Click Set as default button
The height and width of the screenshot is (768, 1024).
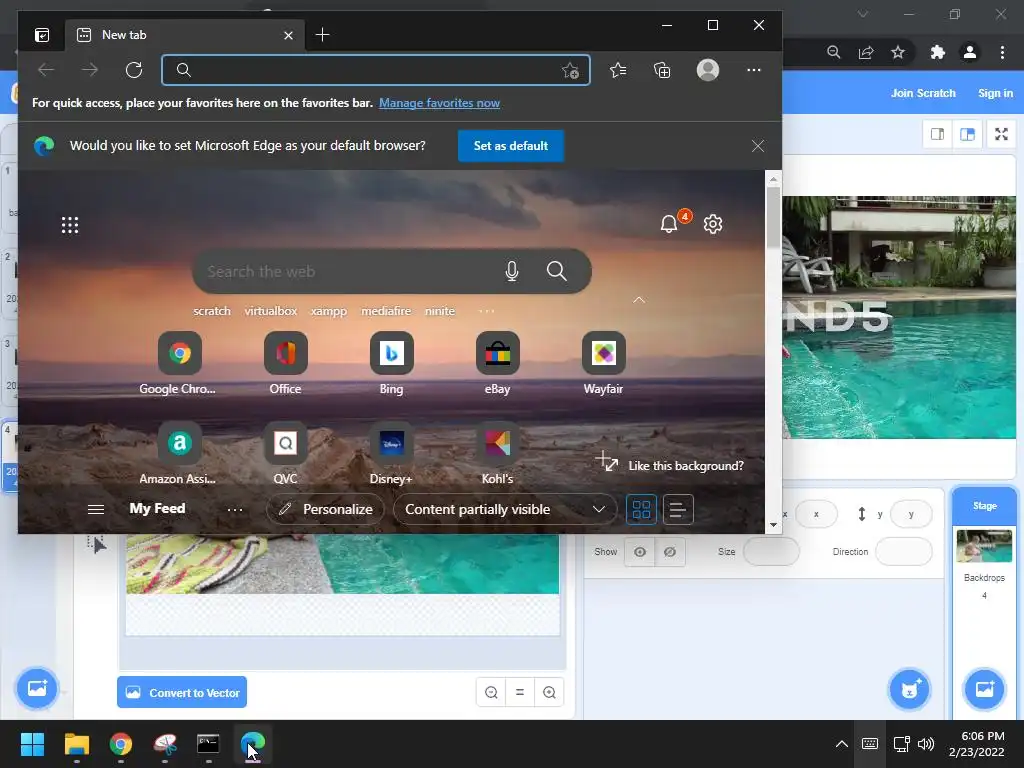[511, 146]
